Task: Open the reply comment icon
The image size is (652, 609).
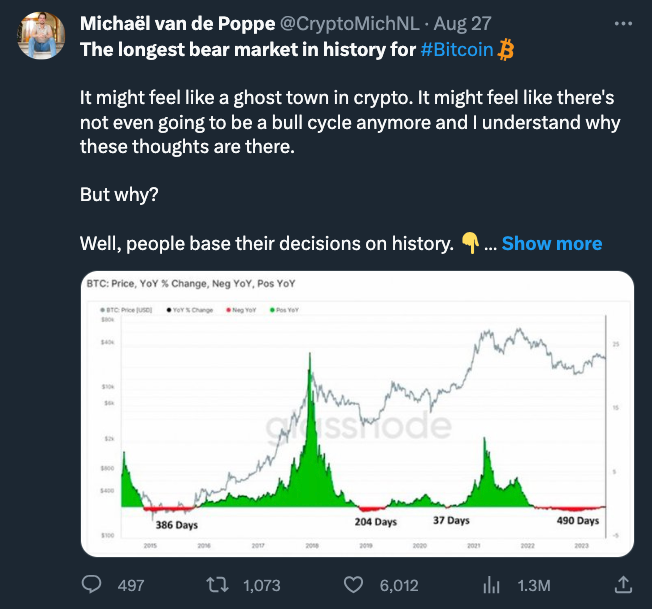Action: click(91, 584)
